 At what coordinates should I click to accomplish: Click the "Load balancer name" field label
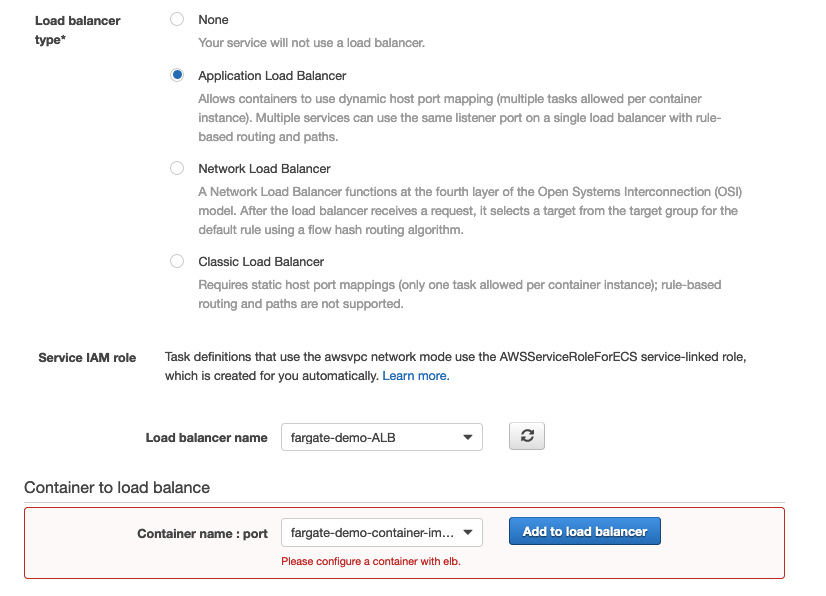(x=206, y=438)
